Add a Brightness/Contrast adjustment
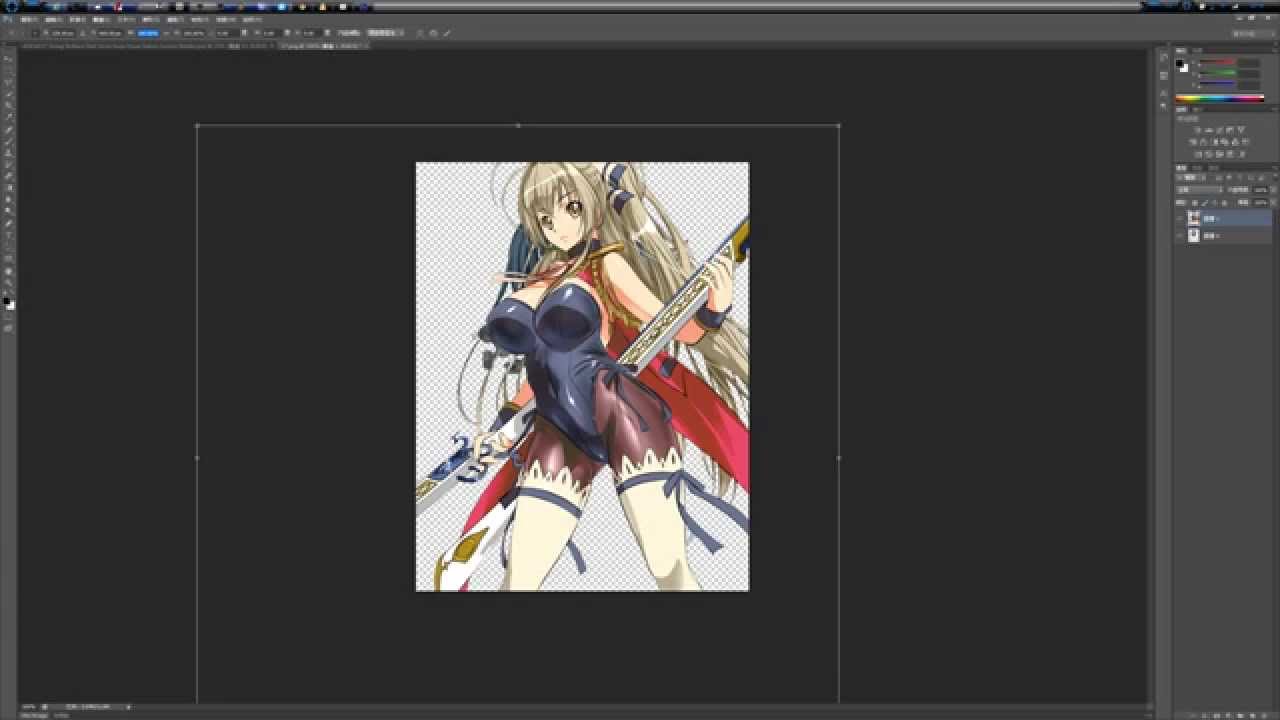 1197,130
